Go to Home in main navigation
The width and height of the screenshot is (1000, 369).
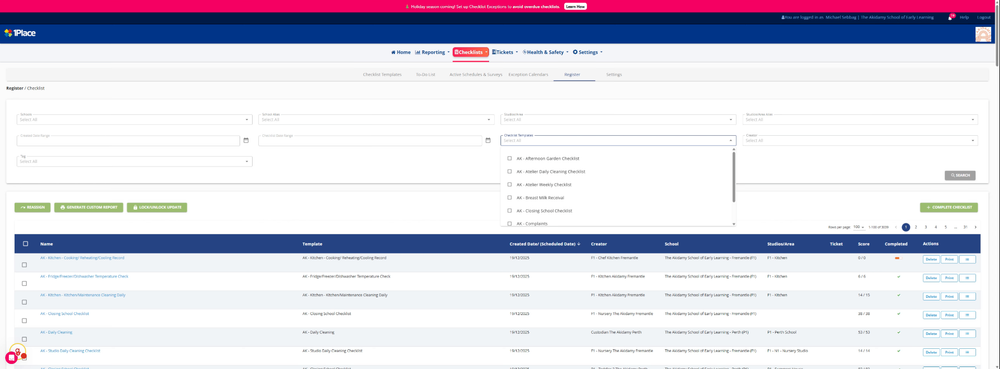401,52
